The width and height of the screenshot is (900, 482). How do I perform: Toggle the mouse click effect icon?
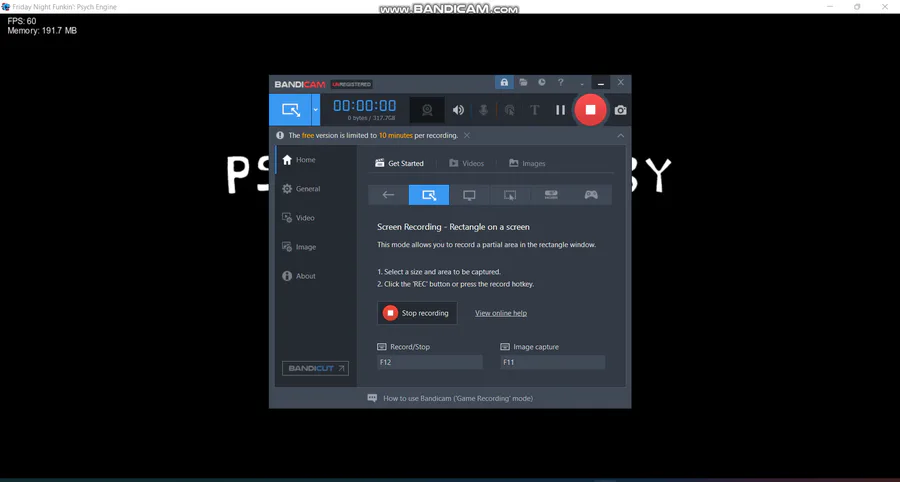pyautogui.click(x=509, y=110)
